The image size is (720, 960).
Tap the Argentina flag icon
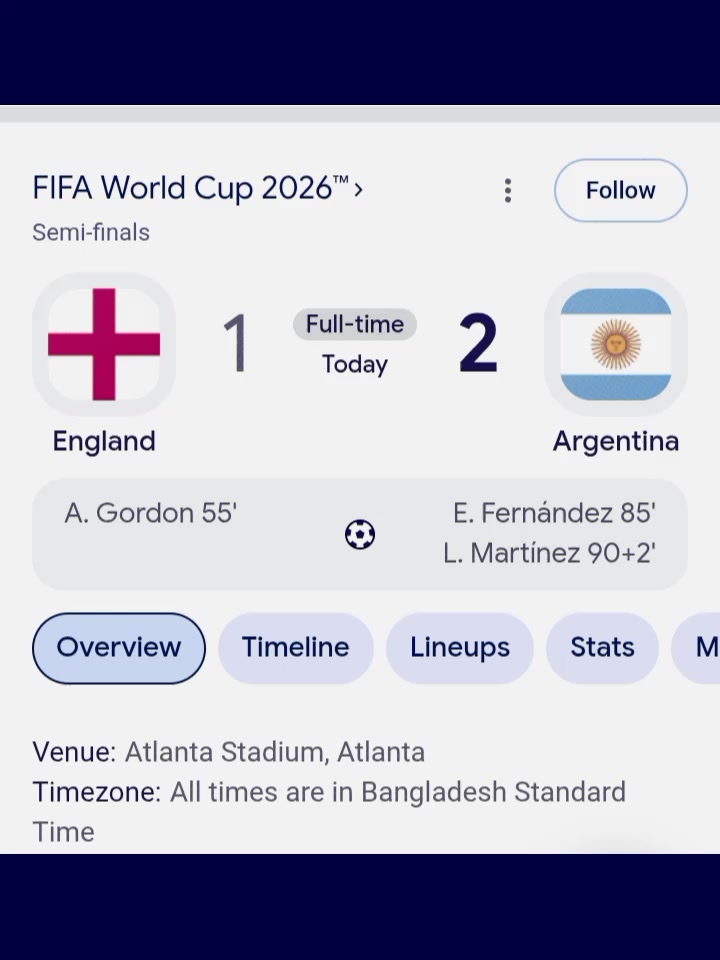click(616, 344)
